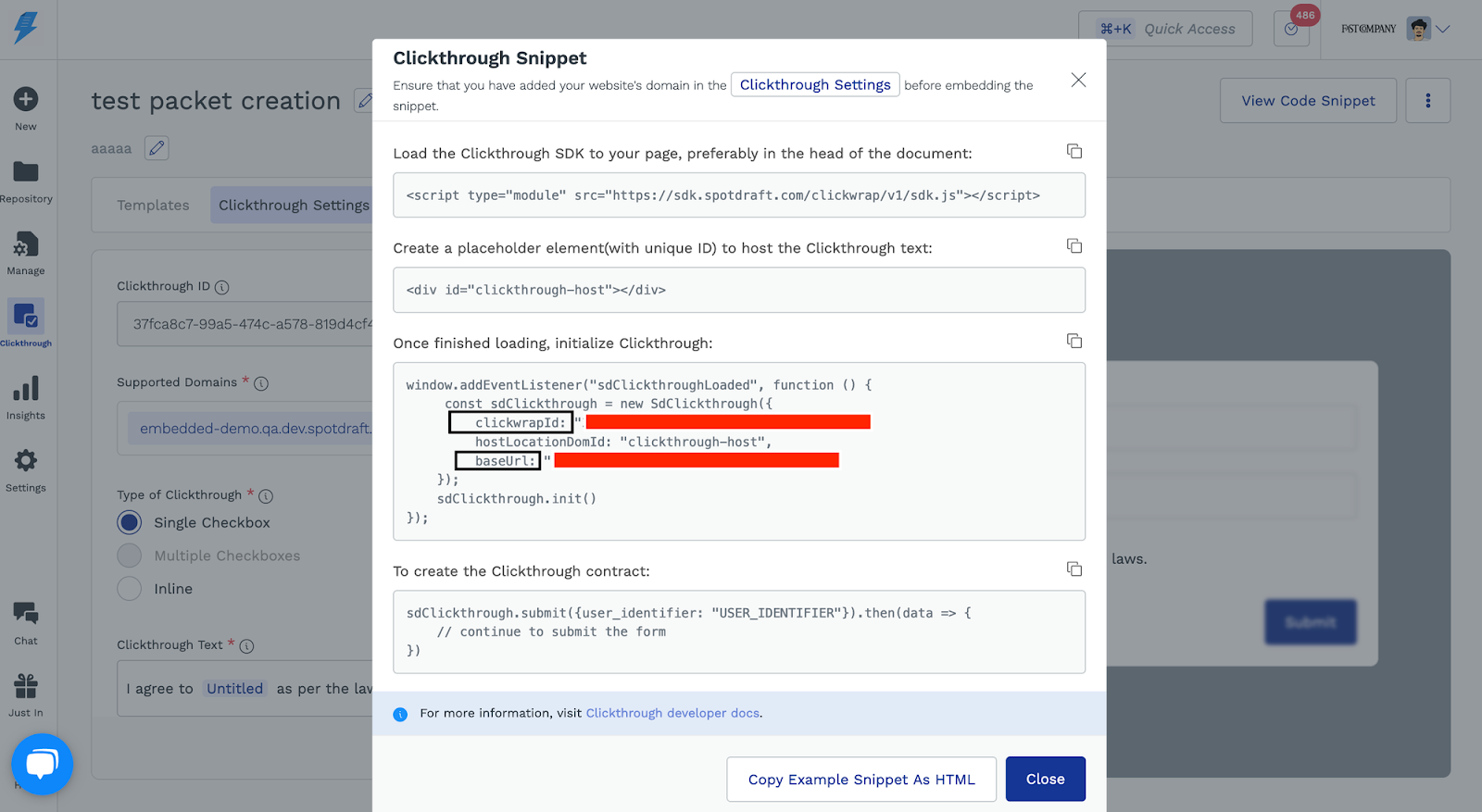Screen dimensions: 1482x812
Task: Copy the placeholder div snippet
Action: pyautogui.click(x=1074, y=246)
